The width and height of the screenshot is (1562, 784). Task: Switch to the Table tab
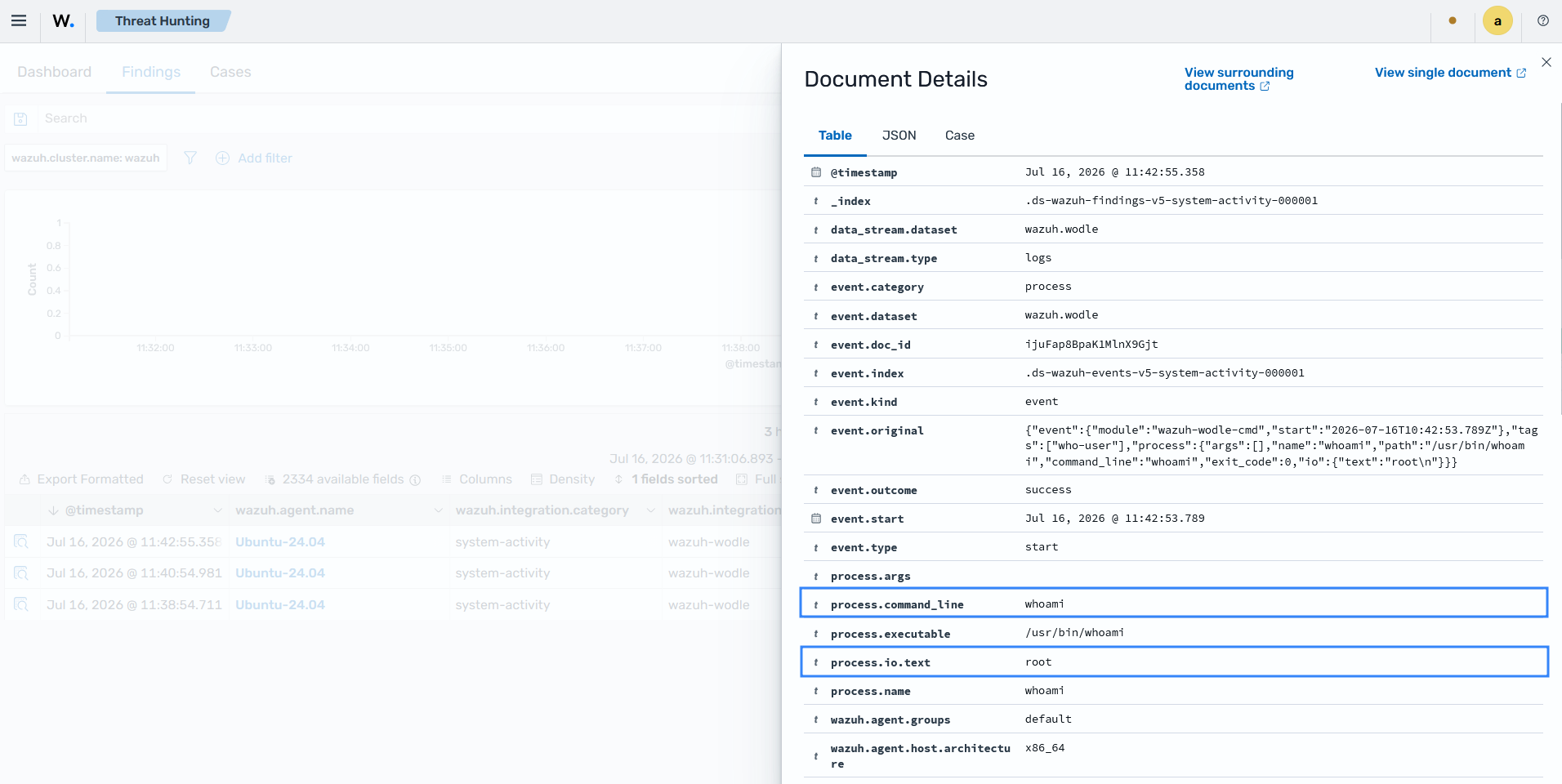[x=835, y=136]
